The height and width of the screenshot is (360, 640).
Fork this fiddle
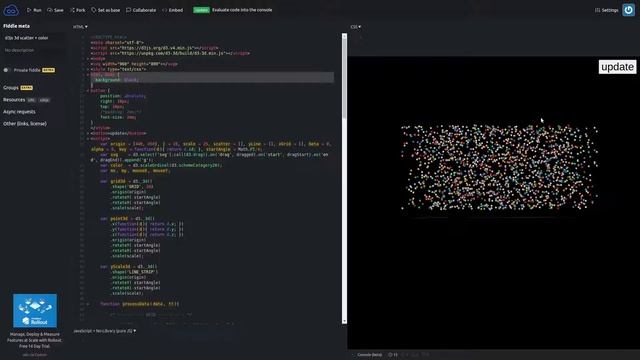[x=78, y=10]
